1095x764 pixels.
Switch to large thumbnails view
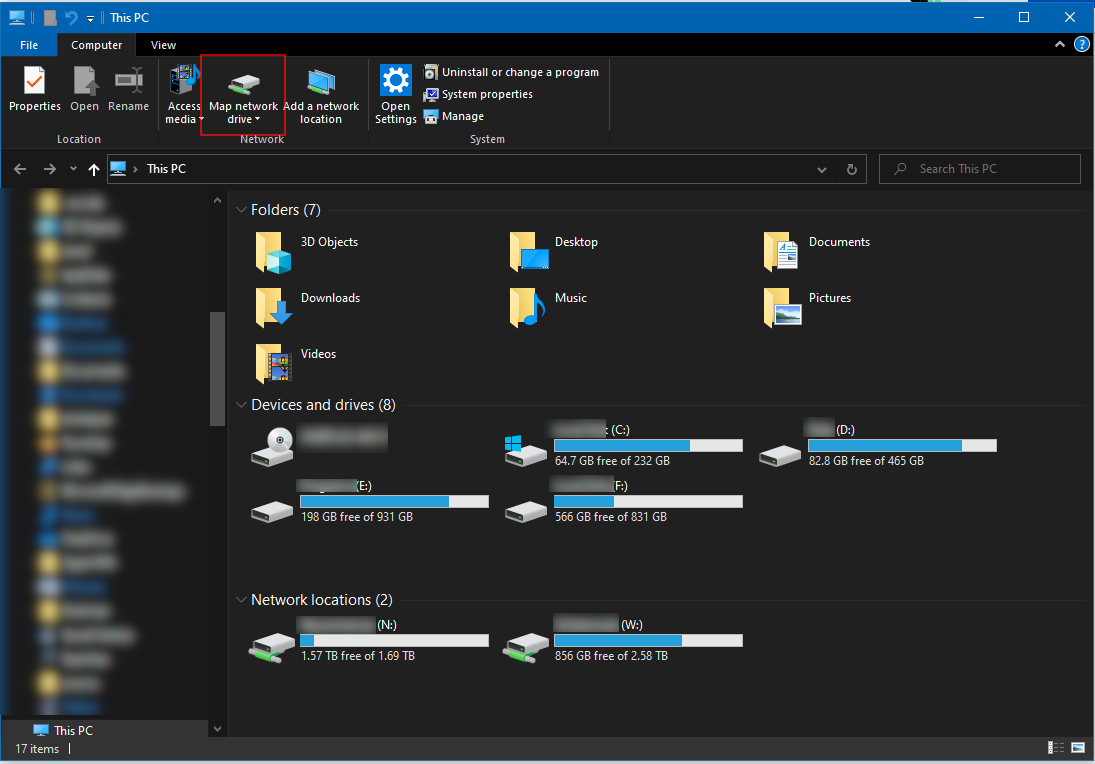click(1078, 748)
